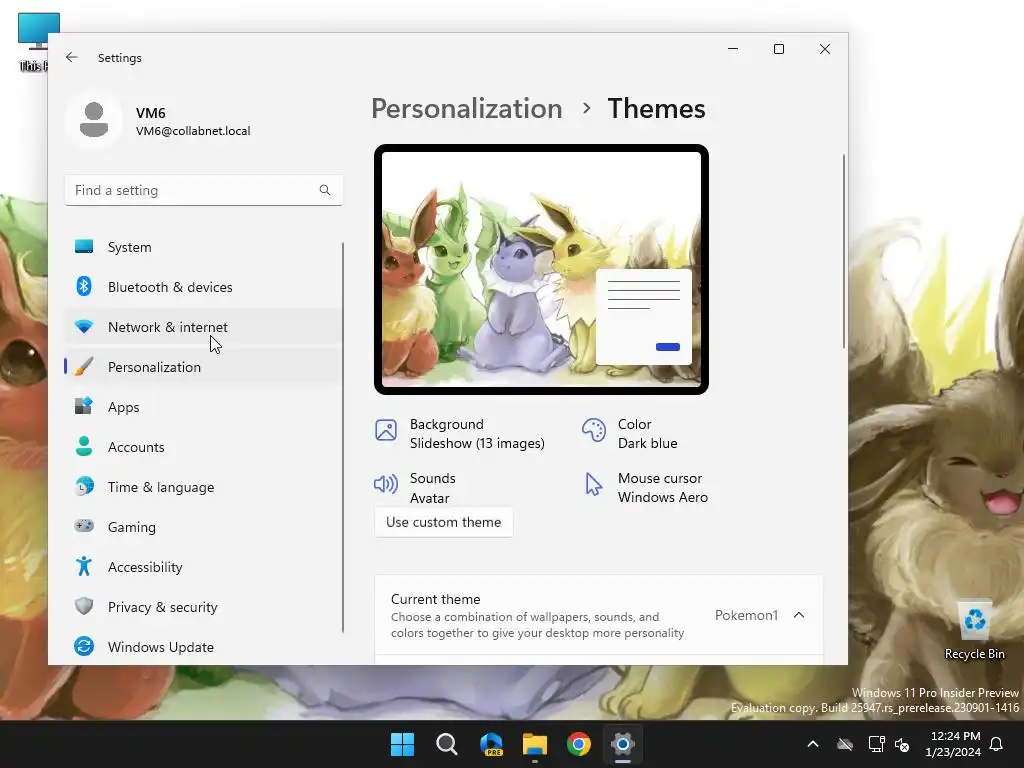Open Gaming settings category

[203, 526]
